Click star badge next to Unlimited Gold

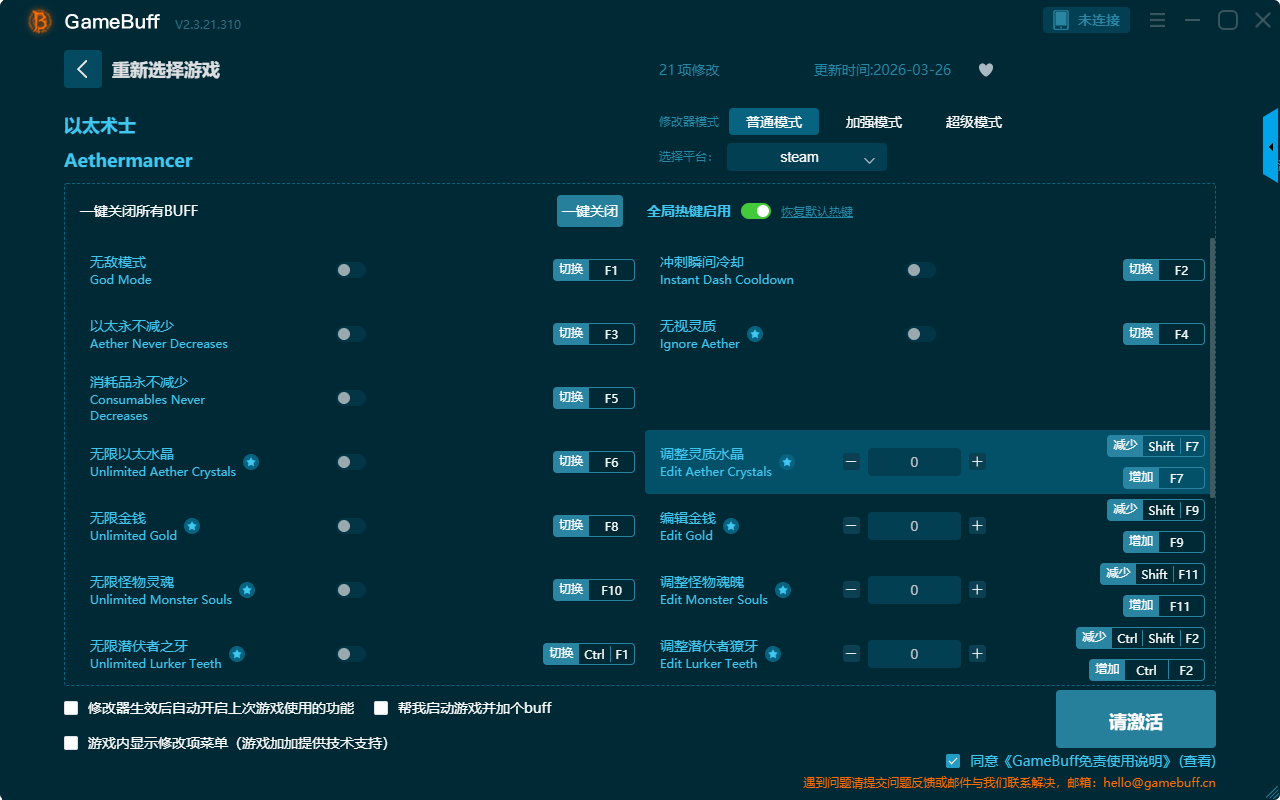192,526
